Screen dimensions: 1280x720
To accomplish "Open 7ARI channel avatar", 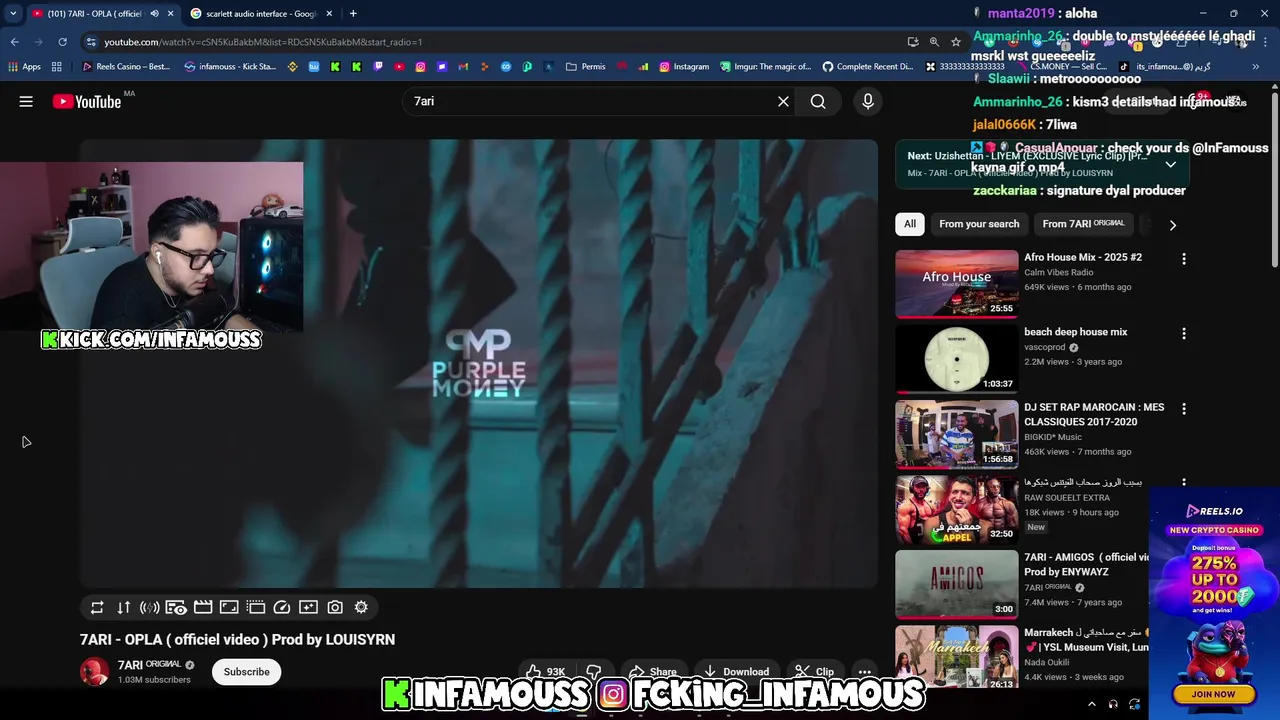I will tap(95, 672).
